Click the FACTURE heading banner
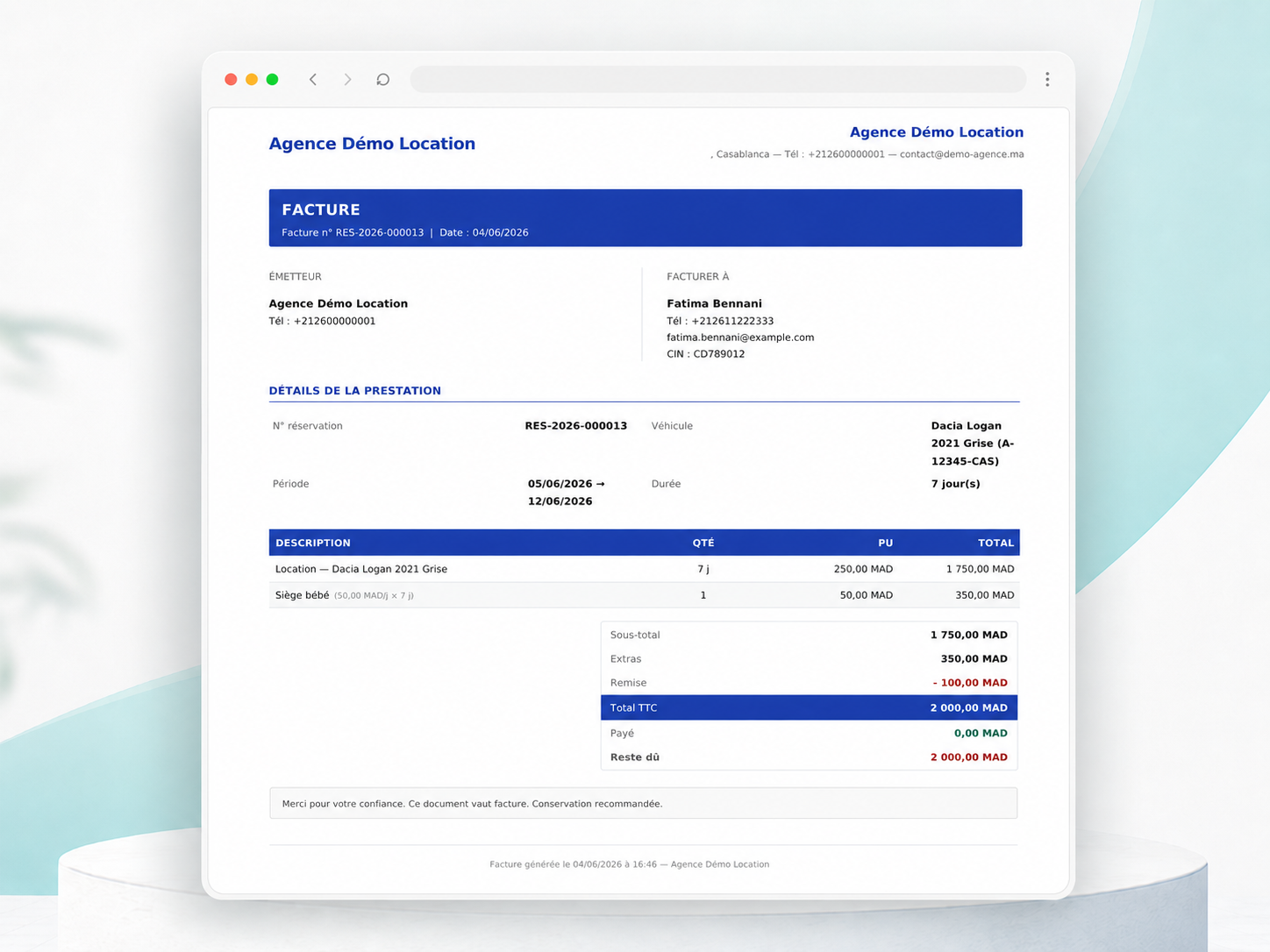Screen dimensions: 1270x952 pos(646,218)
